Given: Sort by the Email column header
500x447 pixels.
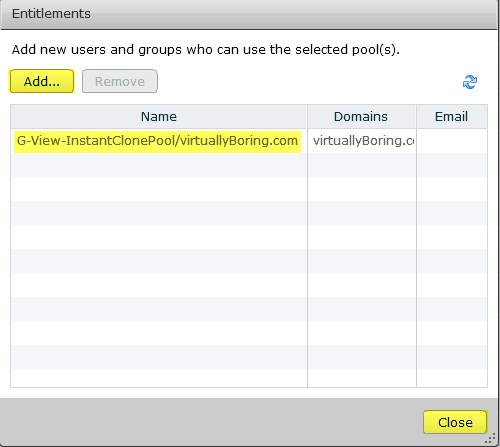Looking at the screenshot, I should point(452,117).
